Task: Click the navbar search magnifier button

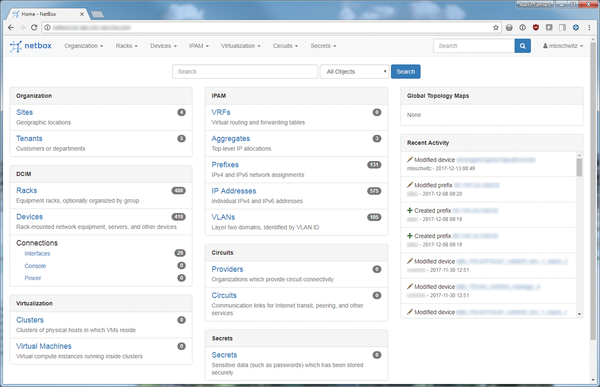Action: 522,46
